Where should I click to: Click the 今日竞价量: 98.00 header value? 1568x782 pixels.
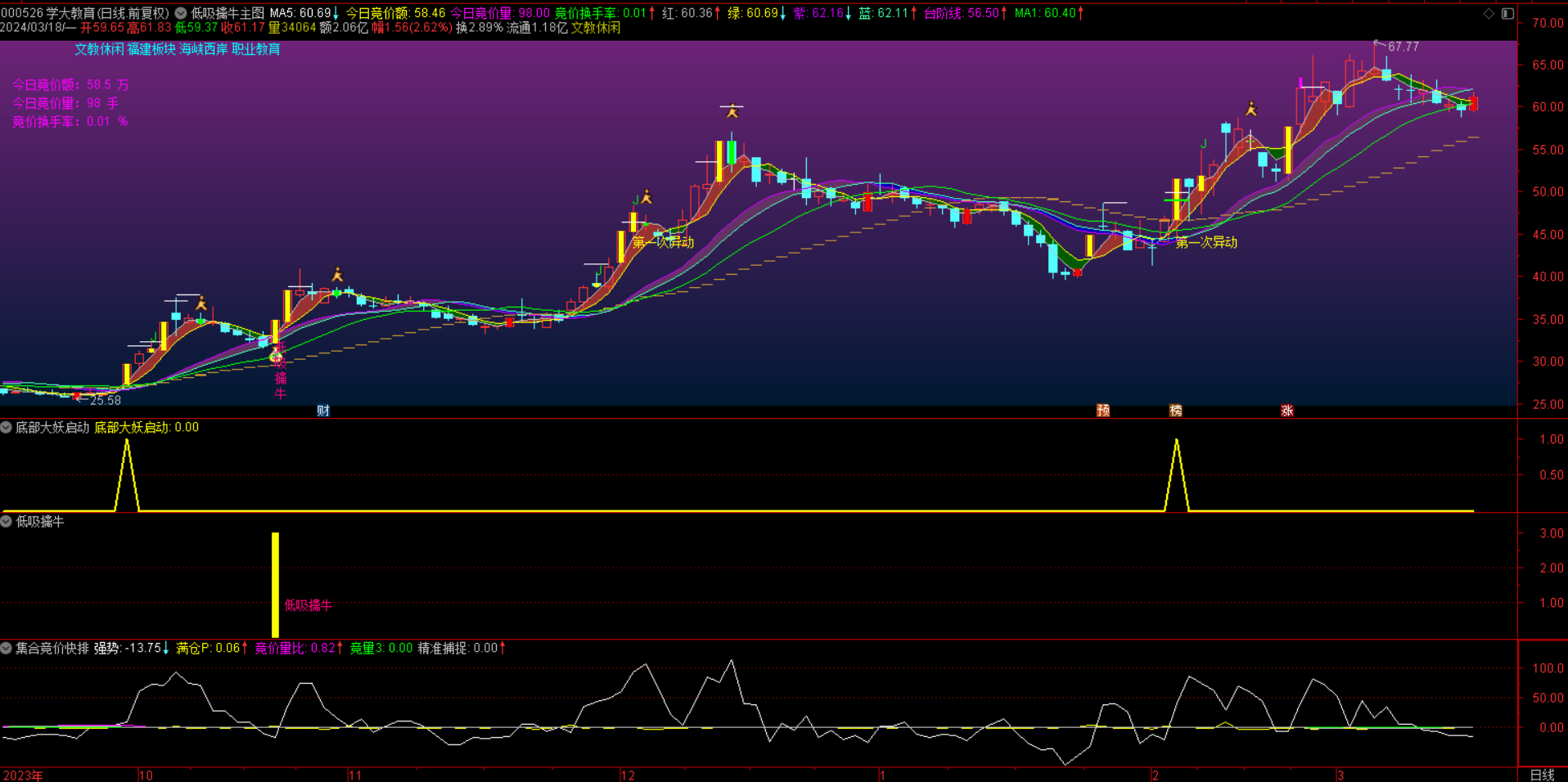pos(500,13)
